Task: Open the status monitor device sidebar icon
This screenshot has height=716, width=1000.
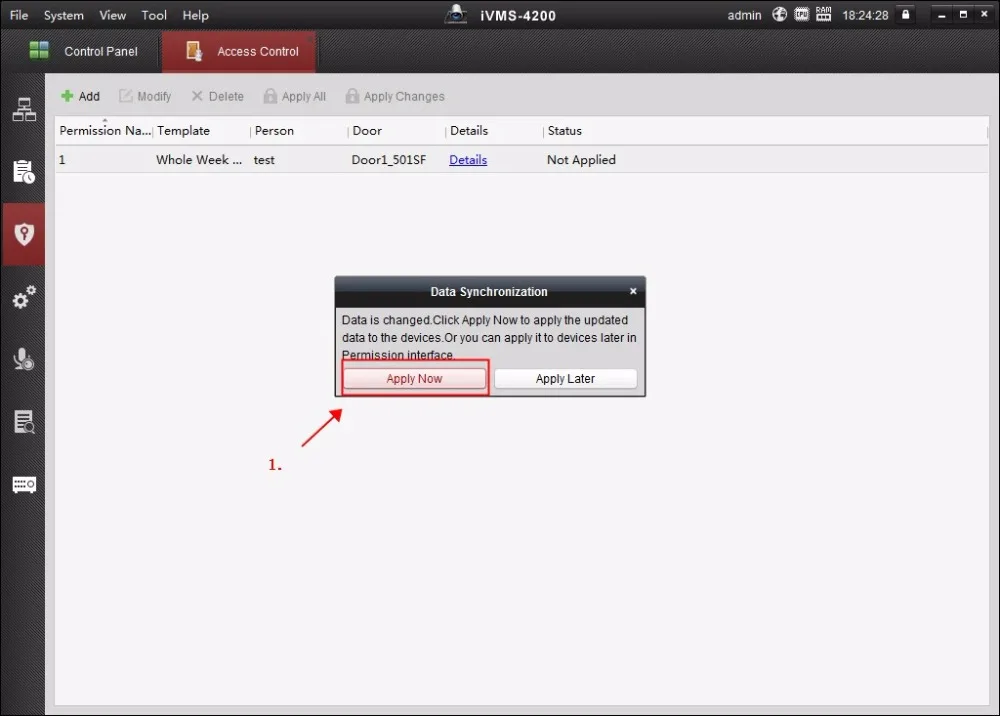Action: [x=24, y=485]
